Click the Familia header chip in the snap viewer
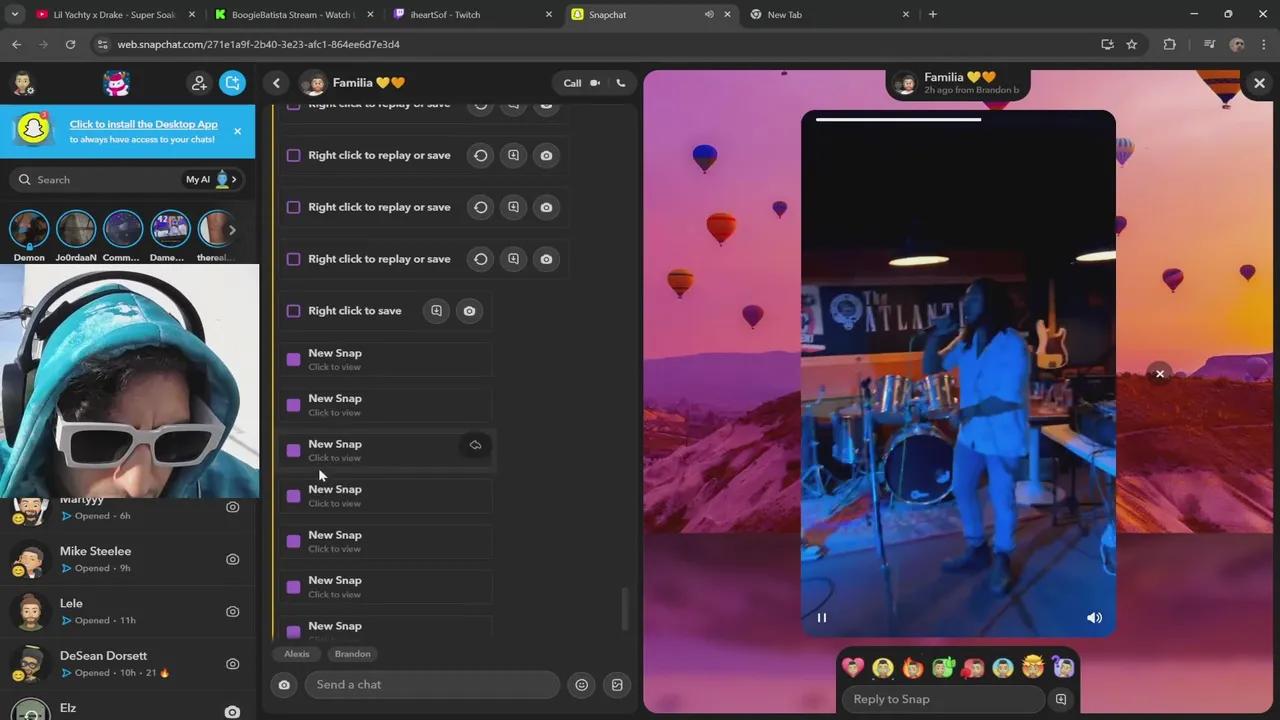1280x720 pixels. [x=958, y=84]
